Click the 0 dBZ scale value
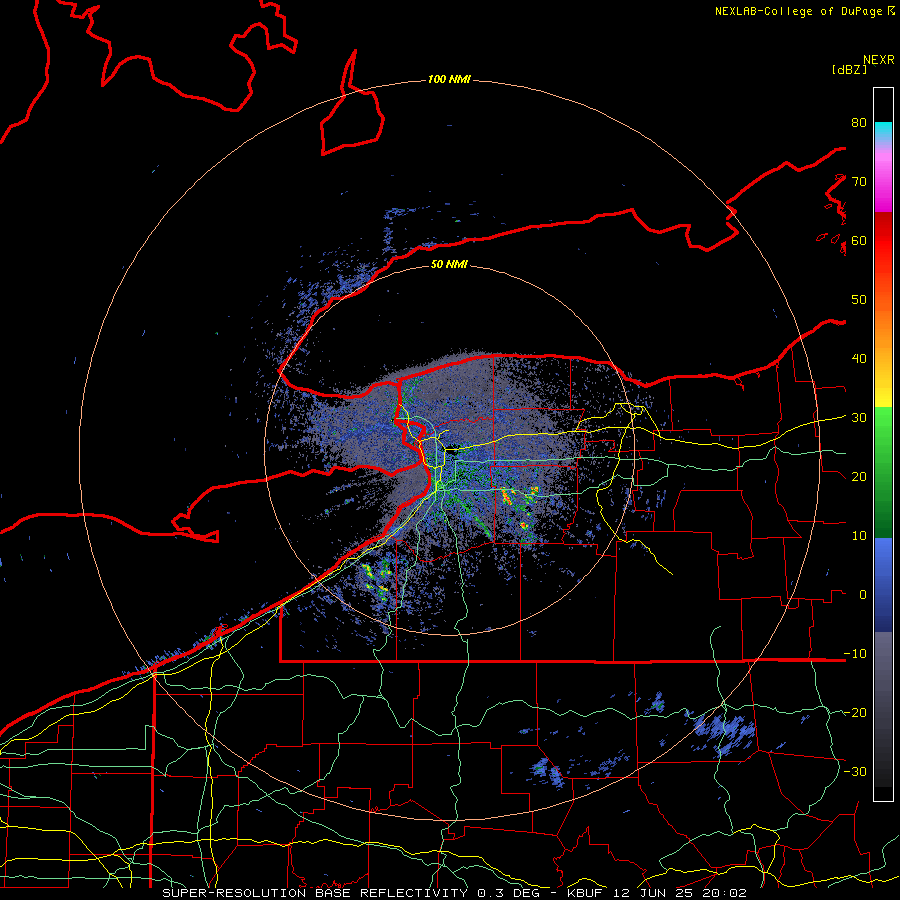 pyautogui.click(x=863, y=595)
